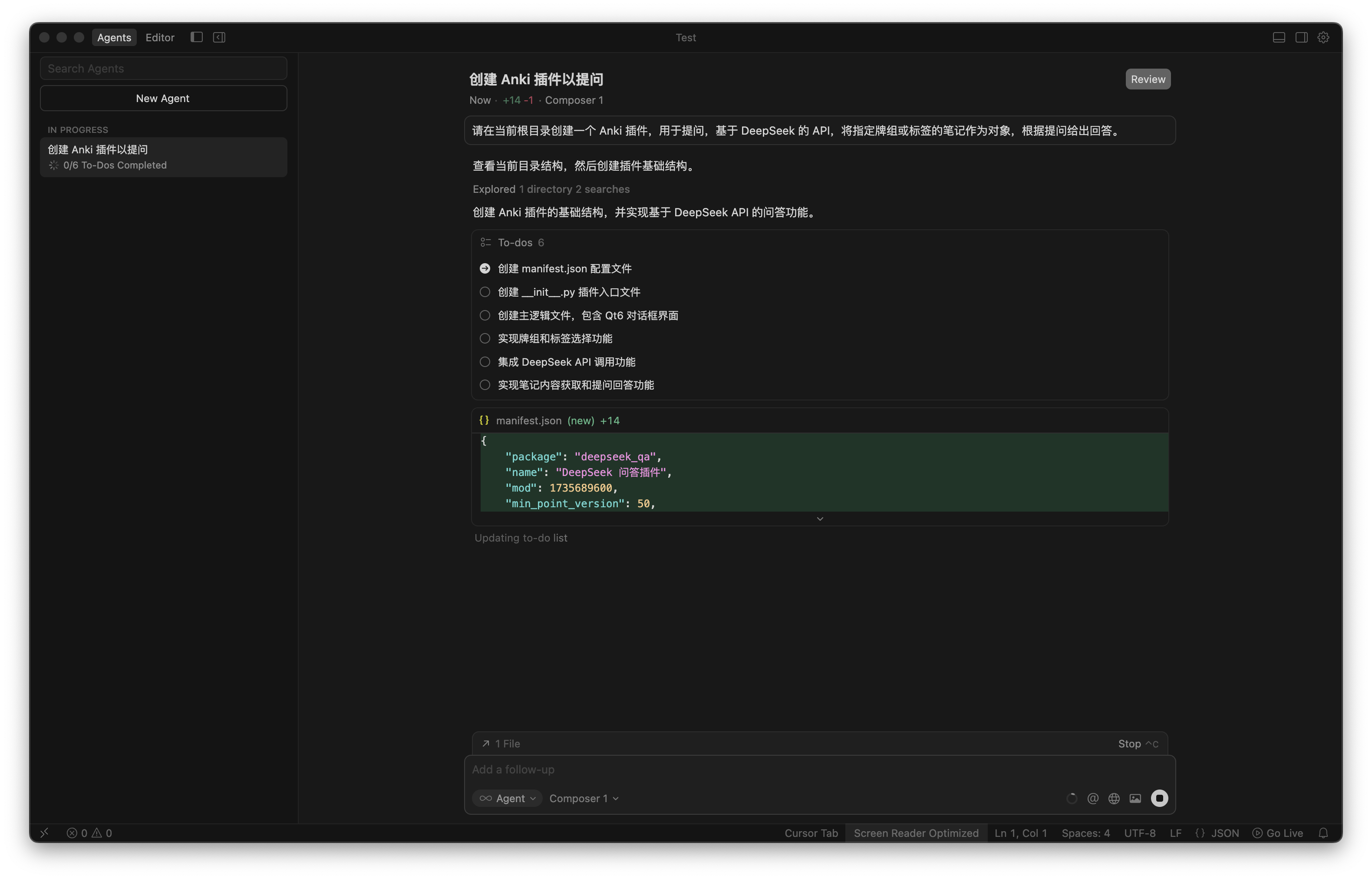Toggle the secondary sidebar layout icon
The width and height of the screenshot is (1372, 879).
[1301, 37]
